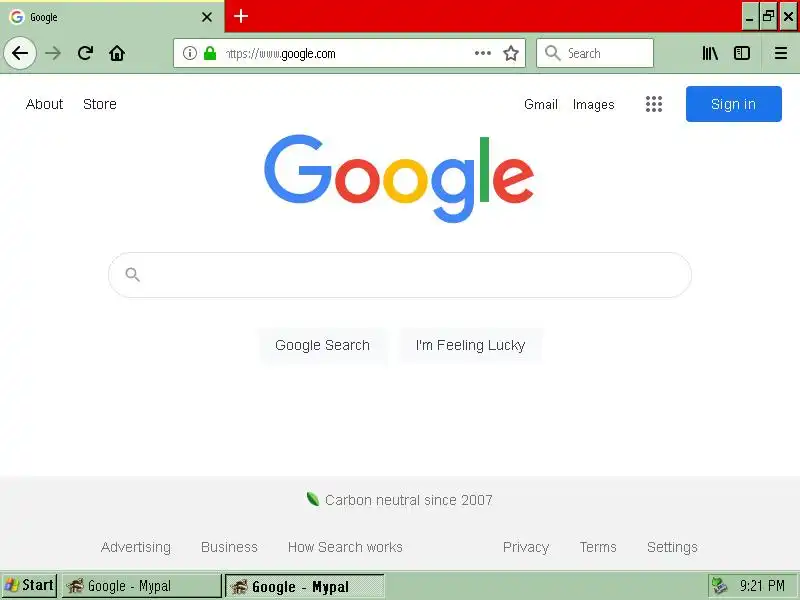Click the blue Sign in button

734,104
